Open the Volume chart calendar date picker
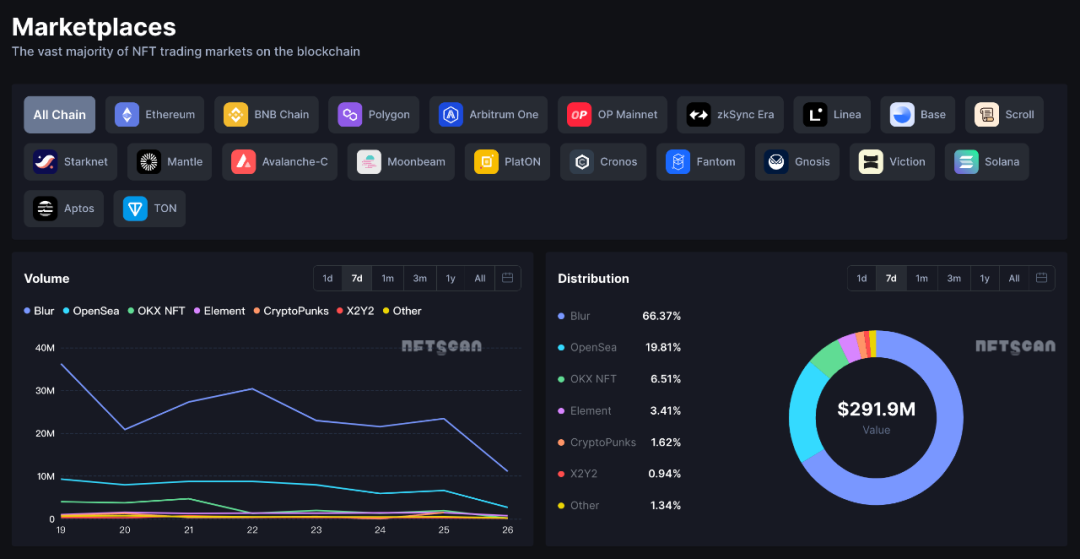This screenshot has height=559, width=1080. click(x=508, y=278)
